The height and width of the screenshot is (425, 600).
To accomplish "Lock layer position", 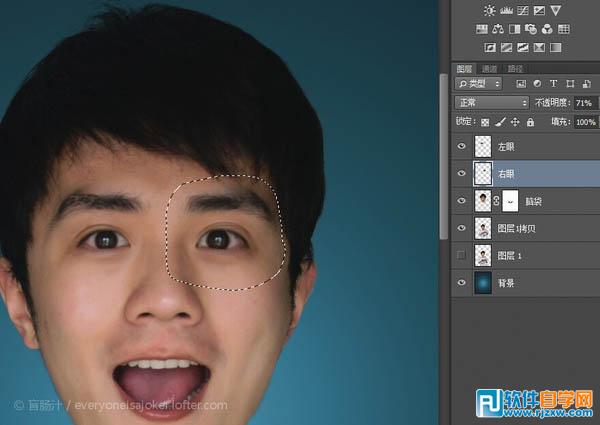I will (x=515, y=122).
